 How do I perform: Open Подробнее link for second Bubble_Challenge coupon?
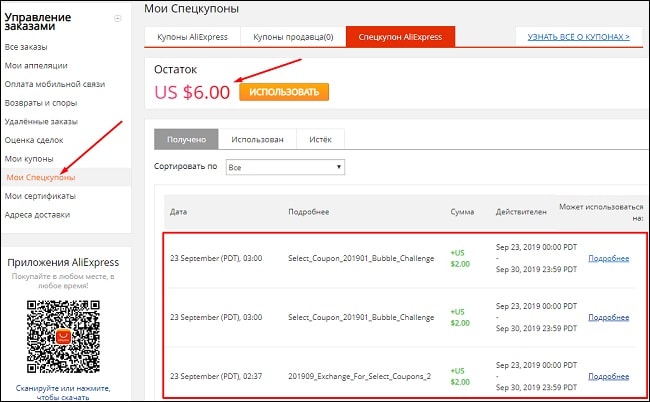609,317
